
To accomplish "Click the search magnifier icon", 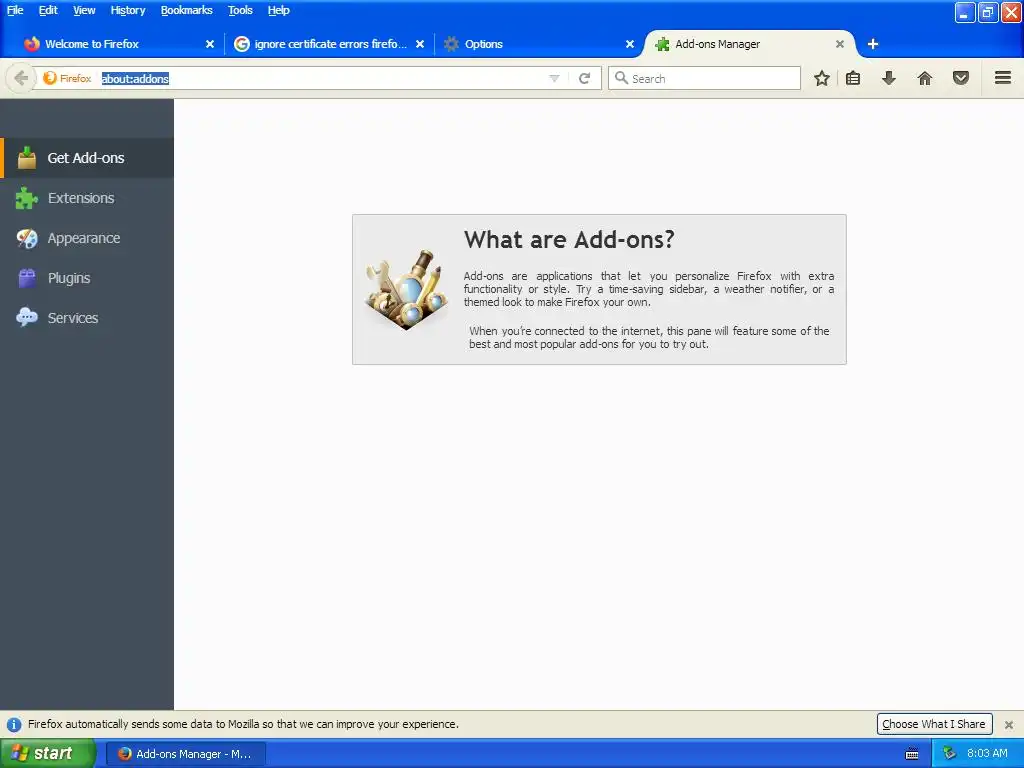I will [621, 78].
